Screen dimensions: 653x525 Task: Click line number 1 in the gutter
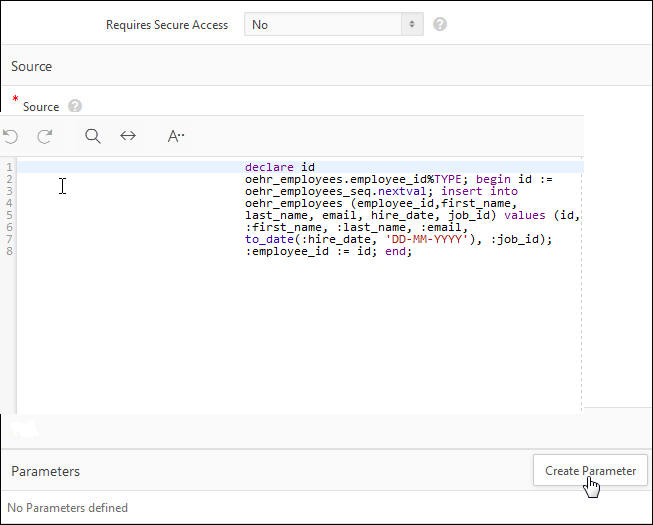(x=8, y=167)
